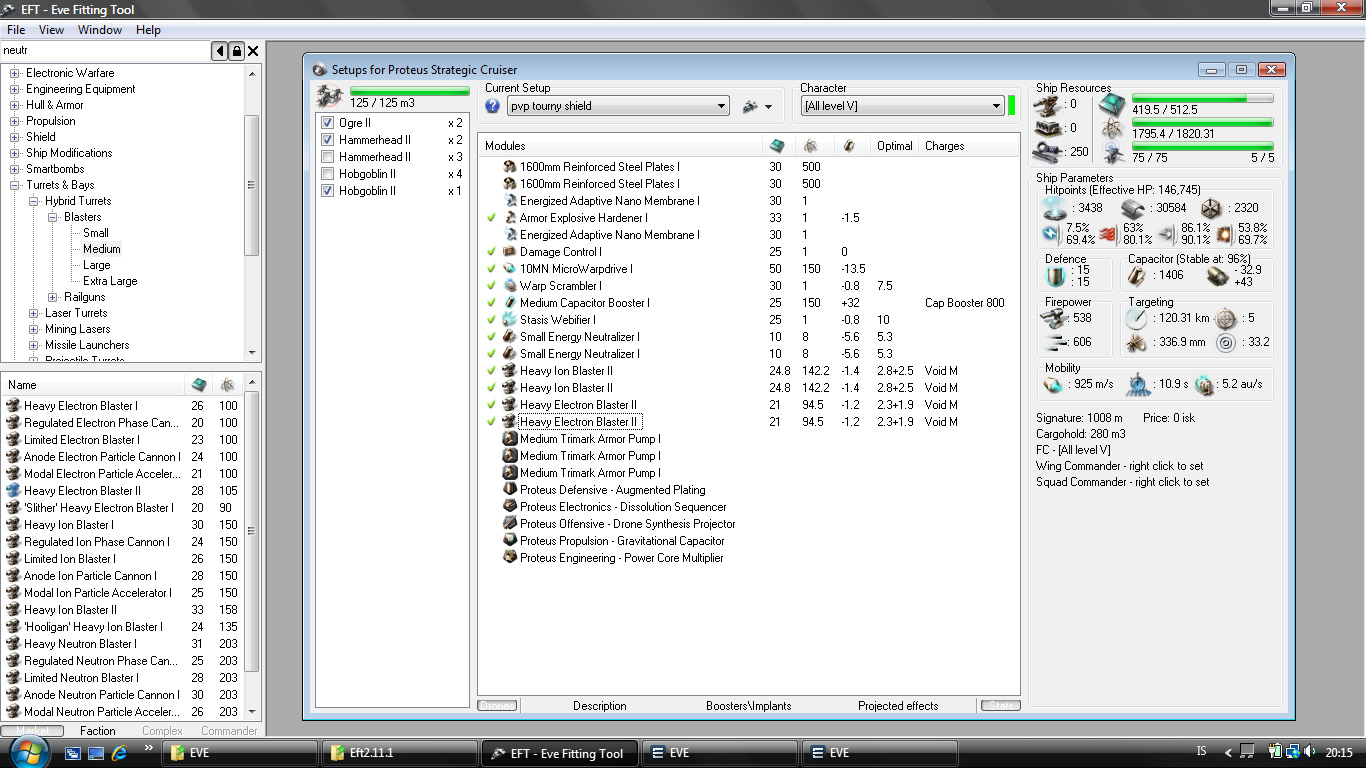Click the Boosters\Implants button
Image resolution: width=1366 pixels, height=768 pixels.
(748, 706)
